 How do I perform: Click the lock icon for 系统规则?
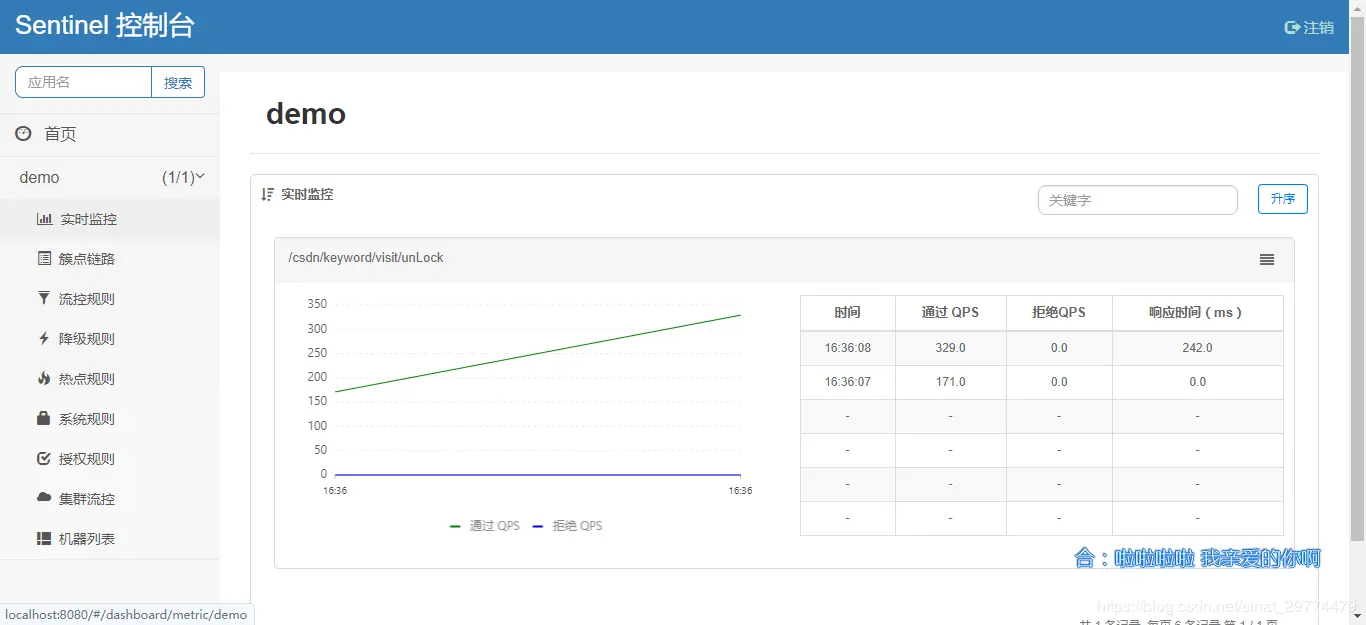click(44, 418)
